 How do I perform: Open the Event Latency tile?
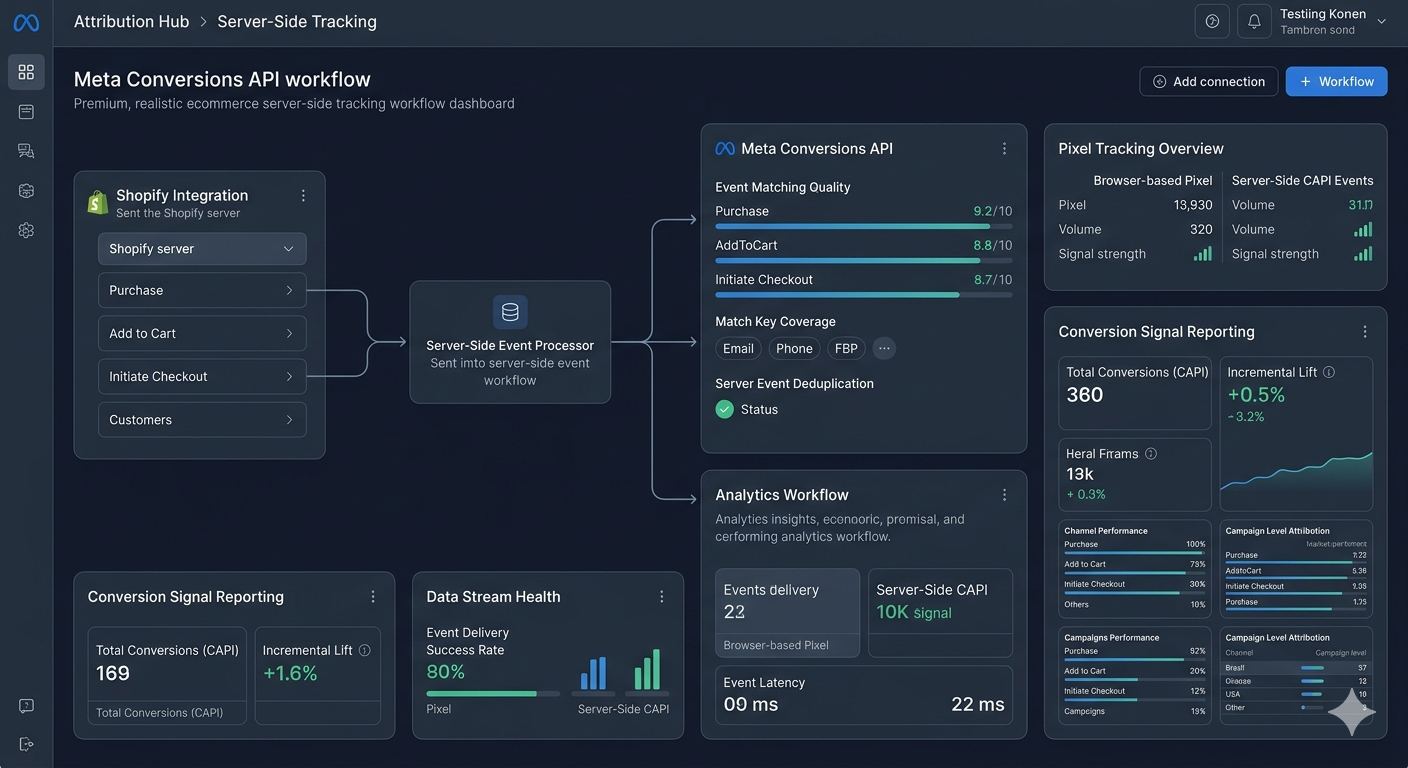[864, 695]
